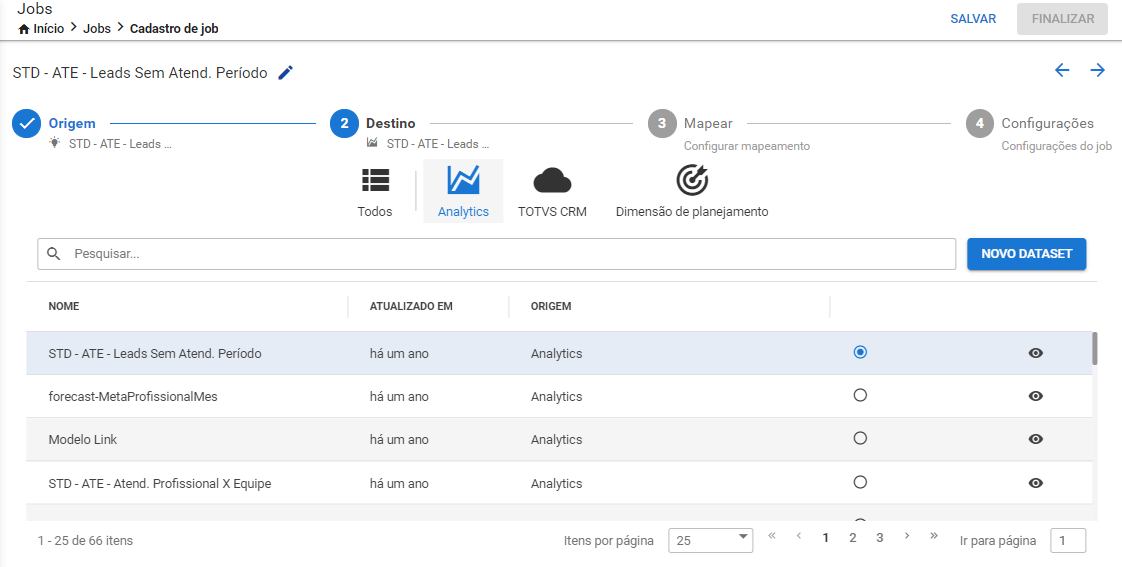Viewport: 1122px width, 567px height.
Task: Click the forecast-MetaProfissionalMes row name
Action: (x=133, y=396)
